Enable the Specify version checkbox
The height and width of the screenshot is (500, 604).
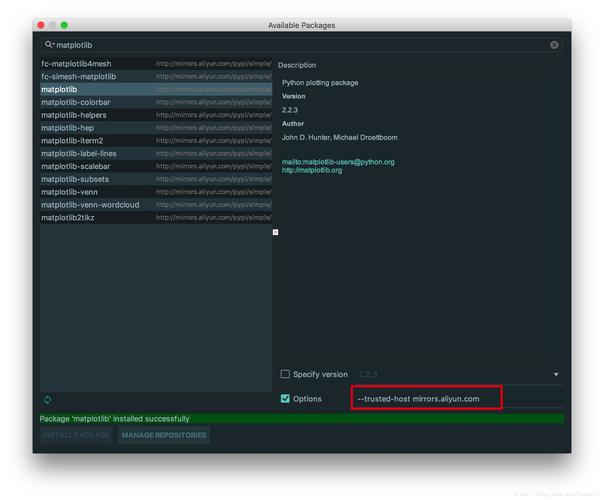click(285, 374)
